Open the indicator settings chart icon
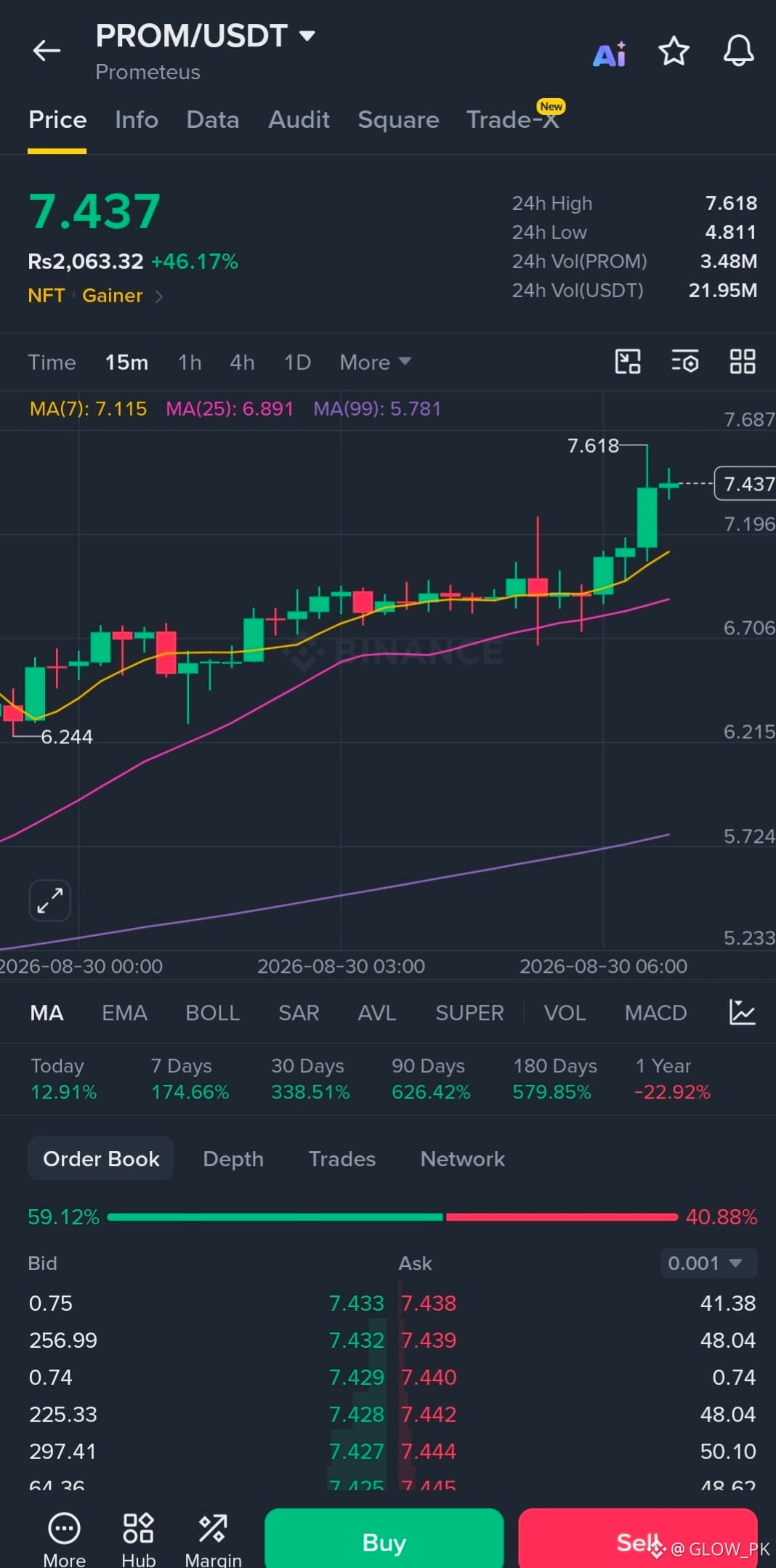 click(742, 1012)
